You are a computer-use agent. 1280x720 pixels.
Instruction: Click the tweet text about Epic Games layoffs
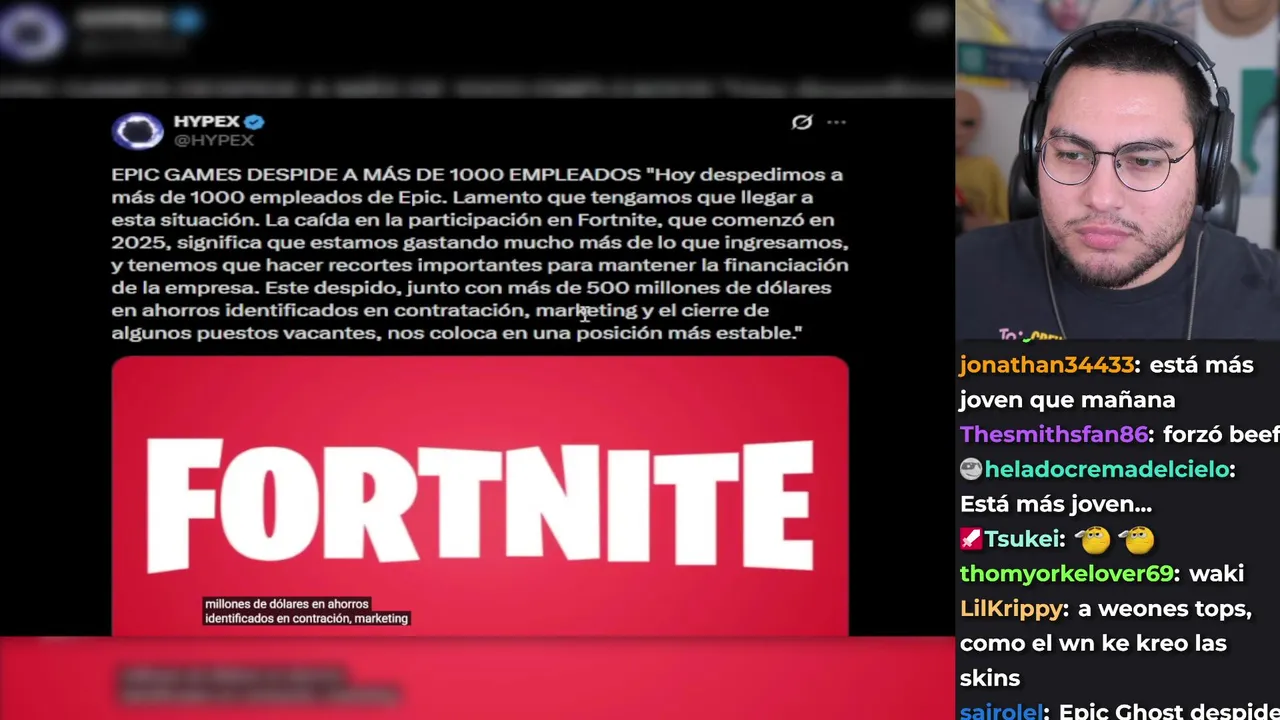point(480,253)
